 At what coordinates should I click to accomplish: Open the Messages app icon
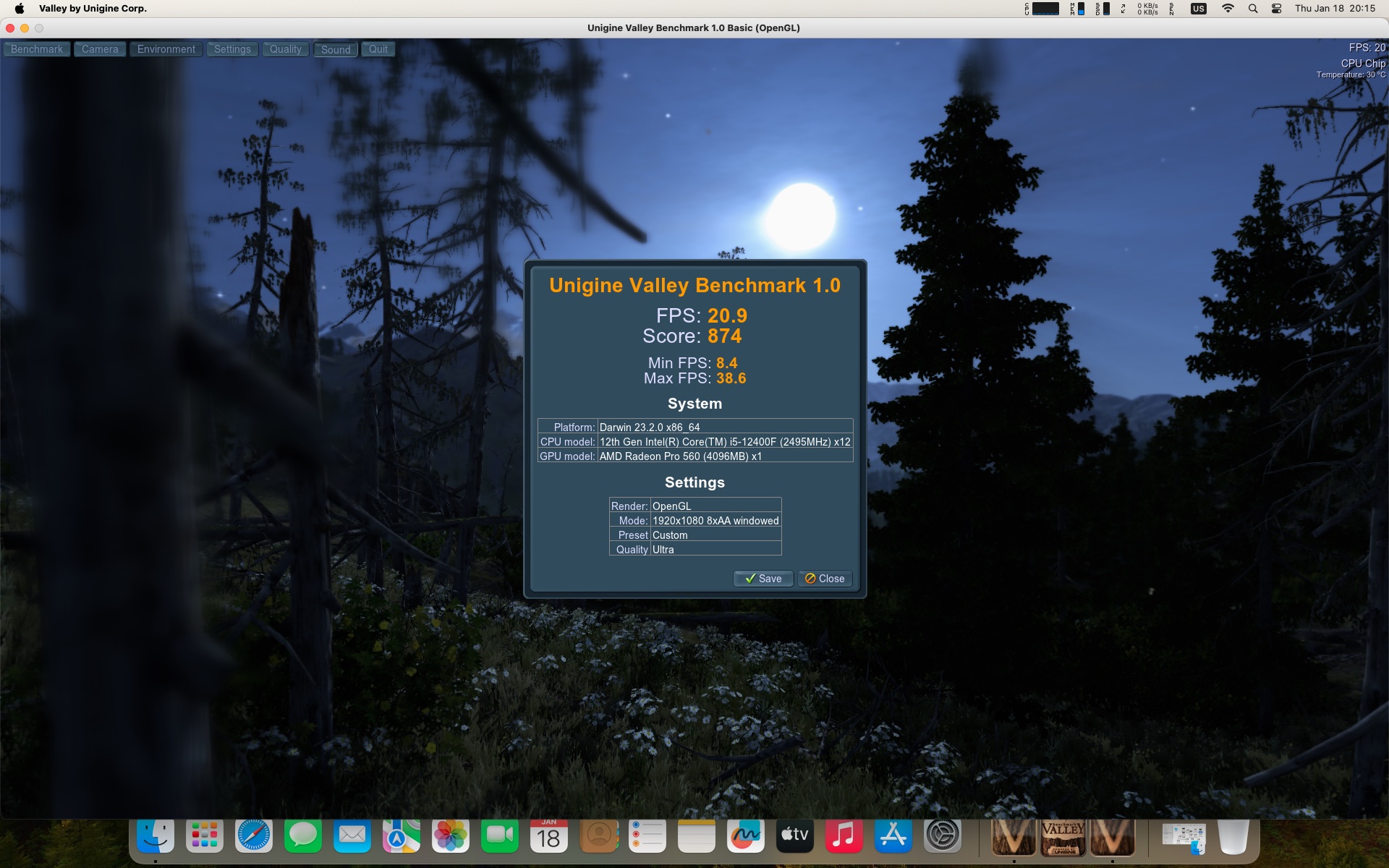303,836
